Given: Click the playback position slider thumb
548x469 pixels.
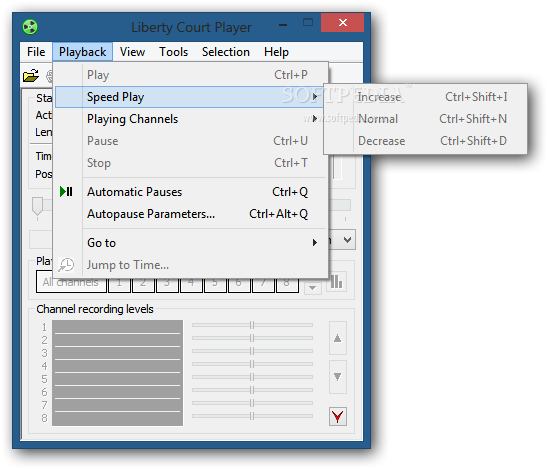Looking at the screenshot, I should point(37,207).
